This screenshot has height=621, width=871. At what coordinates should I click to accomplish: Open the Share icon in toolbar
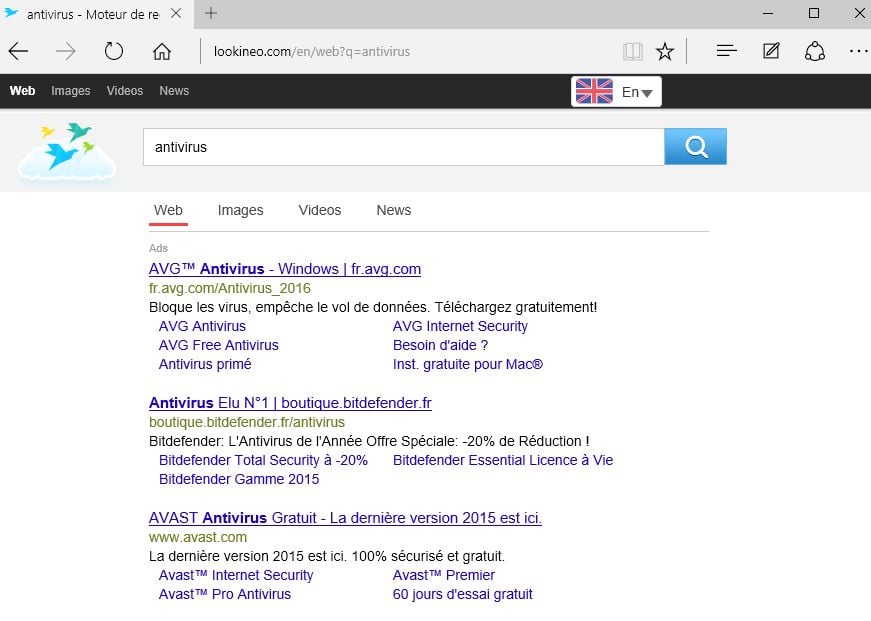(814, 51)
